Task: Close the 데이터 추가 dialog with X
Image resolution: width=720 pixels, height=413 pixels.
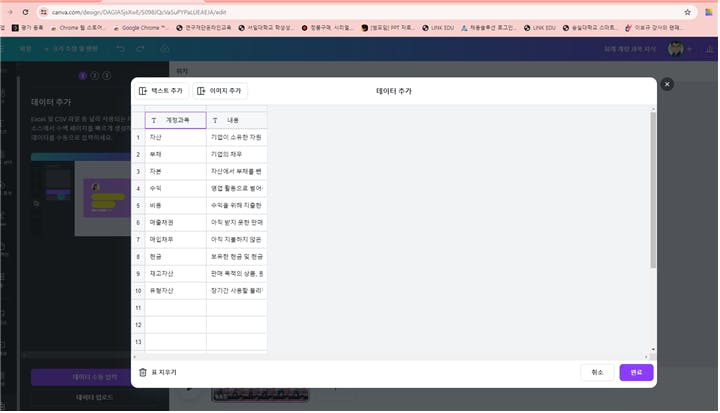Action: click(667, 84)
